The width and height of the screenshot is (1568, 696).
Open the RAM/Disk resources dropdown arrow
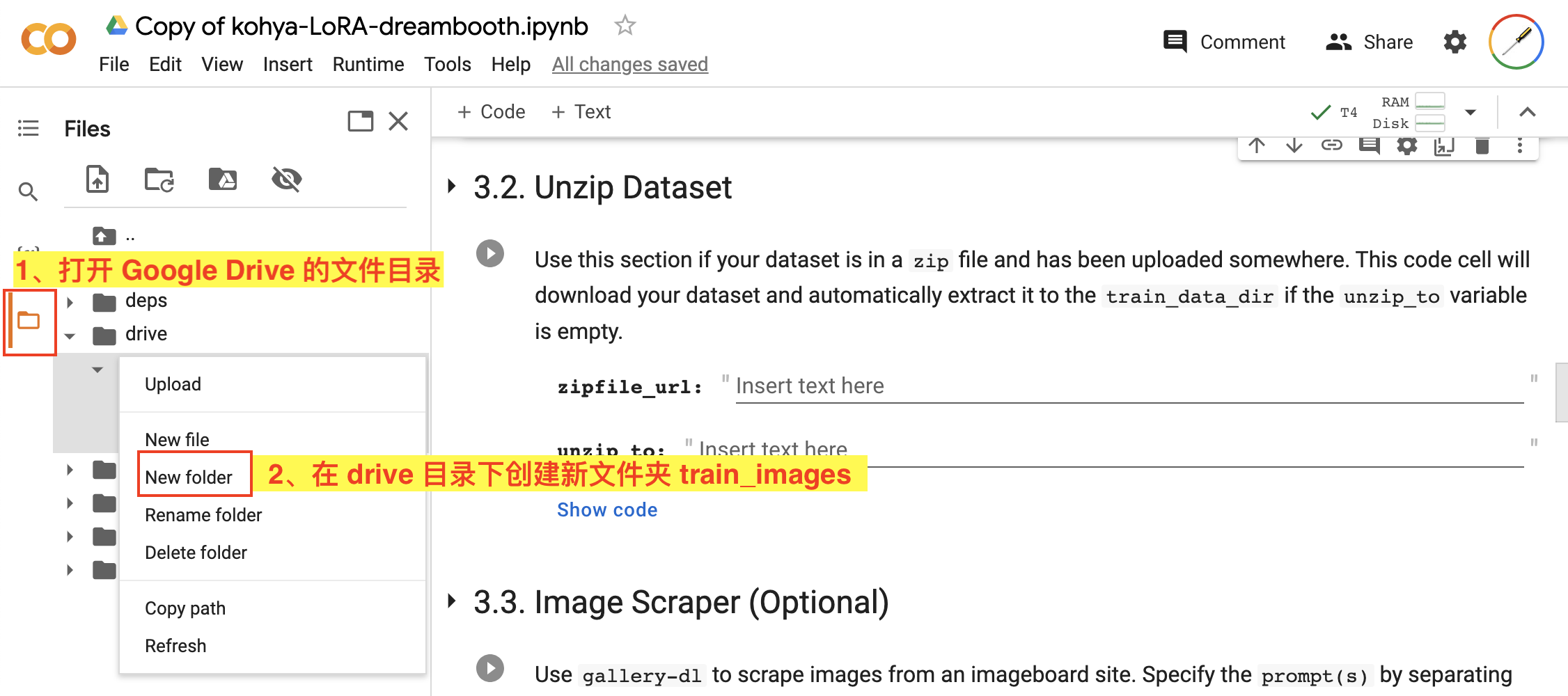coord(1471,112)
